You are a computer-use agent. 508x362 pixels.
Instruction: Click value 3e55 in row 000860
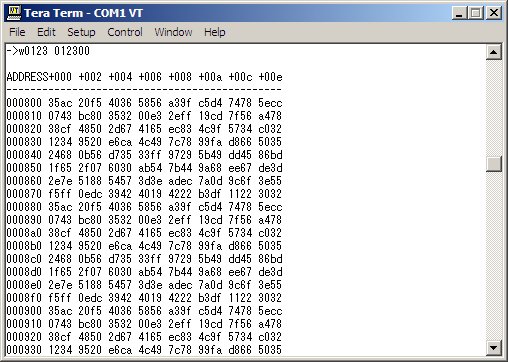[270, 181]
